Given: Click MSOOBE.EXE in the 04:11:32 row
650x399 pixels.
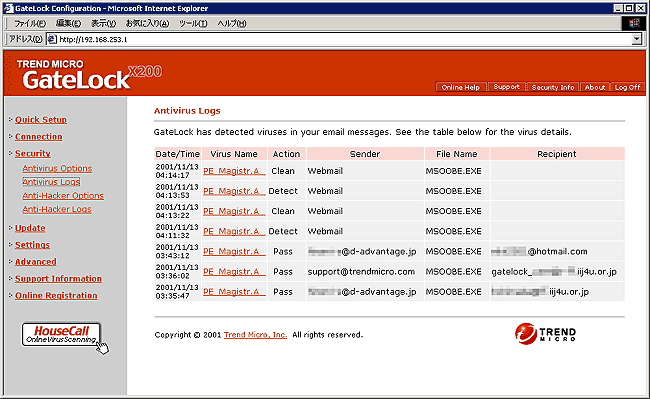Looking at the screenshot, I should tap(454, 231).
